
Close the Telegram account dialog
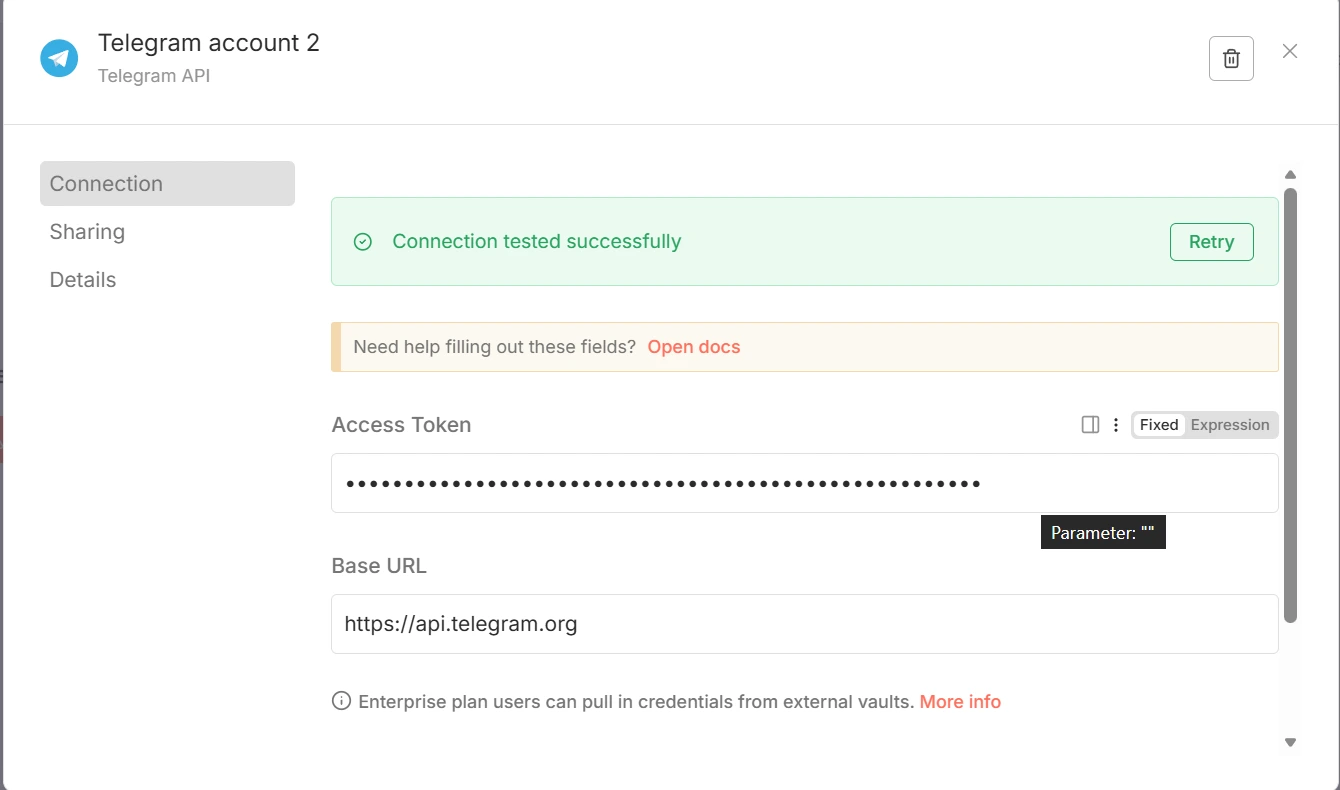click(x=1289, y=50)
